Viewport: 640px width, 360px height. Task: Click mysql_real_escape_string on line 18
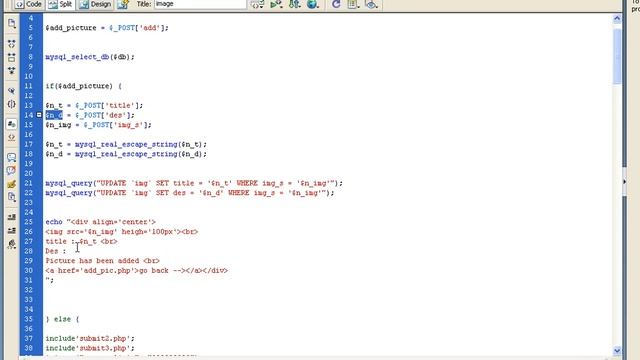tap(126, 154)
